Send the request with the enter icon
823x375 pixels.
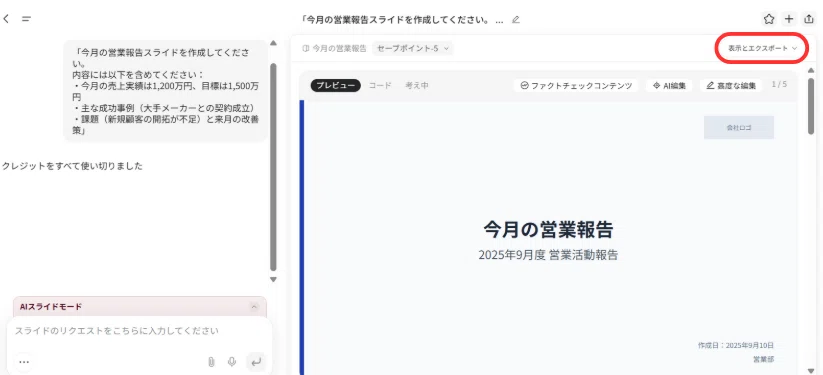point(256,362)
